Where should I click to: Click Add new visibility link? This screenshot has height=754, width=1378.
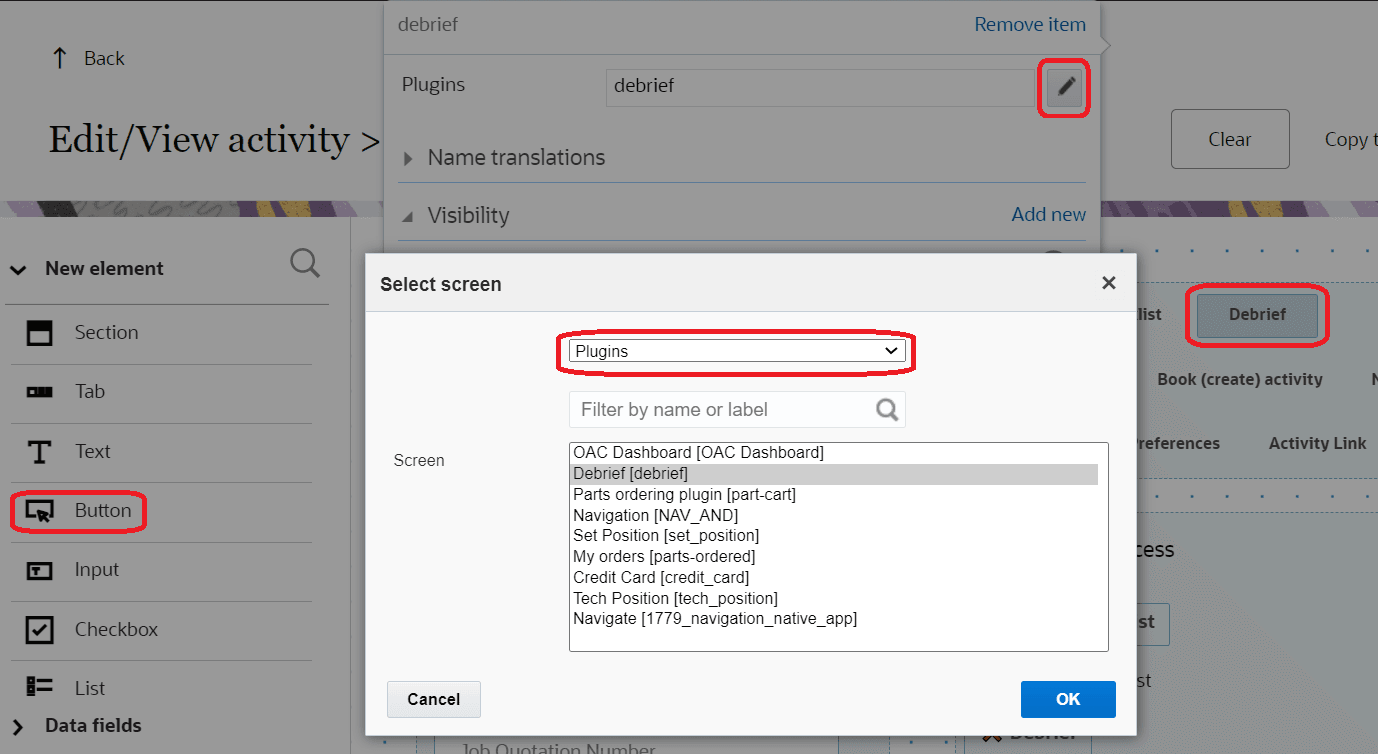1048,214
